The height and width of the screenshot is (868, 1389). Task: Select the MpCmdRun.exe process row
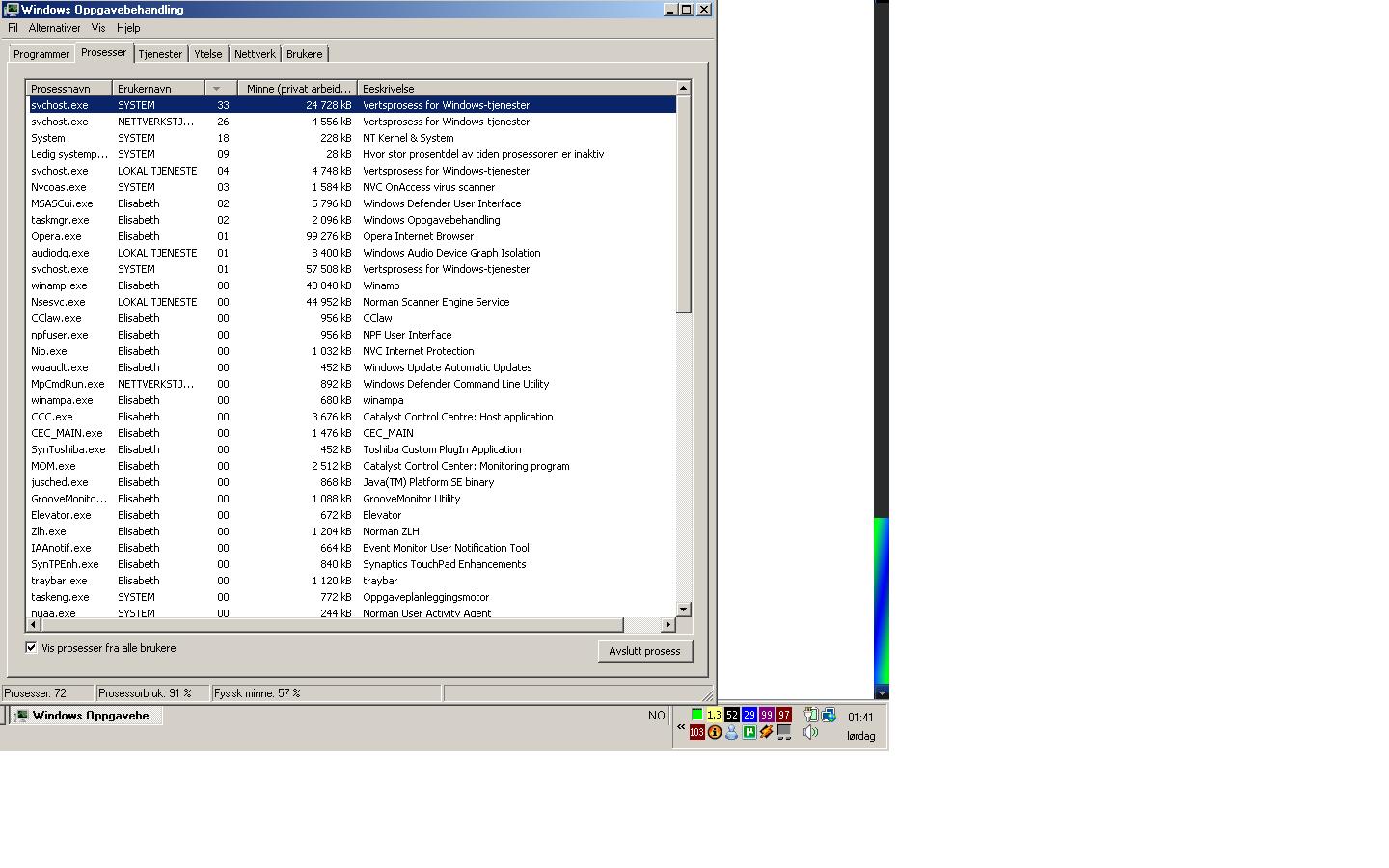(351, 384)
